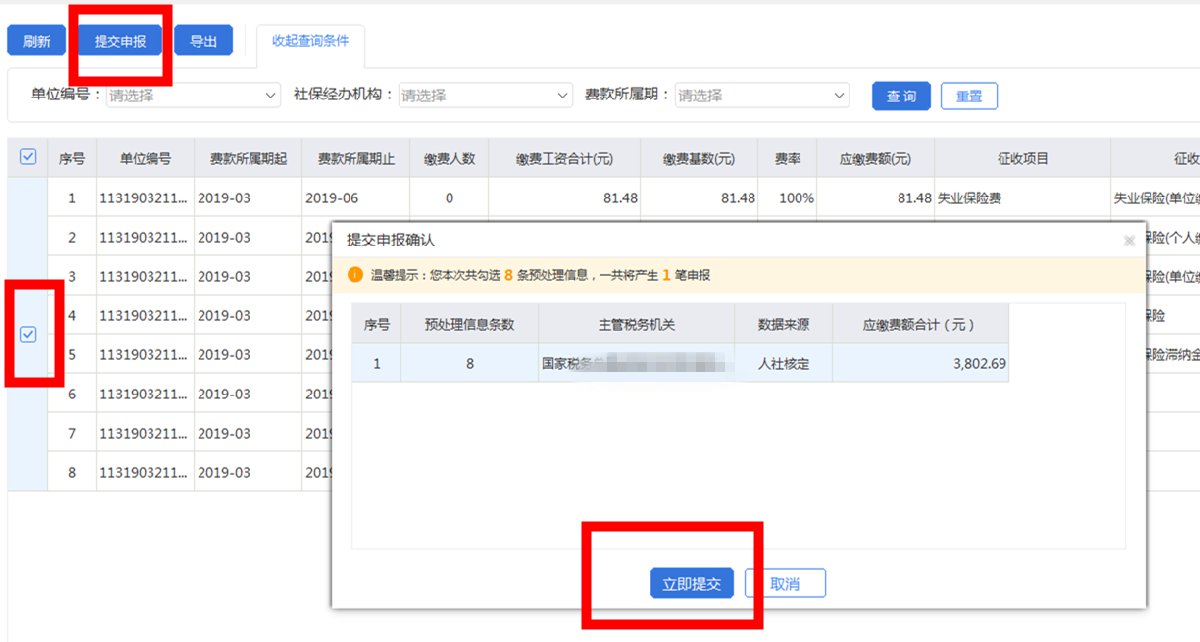
Task: Click the 重置 reset button
Action: click(969, 96)
